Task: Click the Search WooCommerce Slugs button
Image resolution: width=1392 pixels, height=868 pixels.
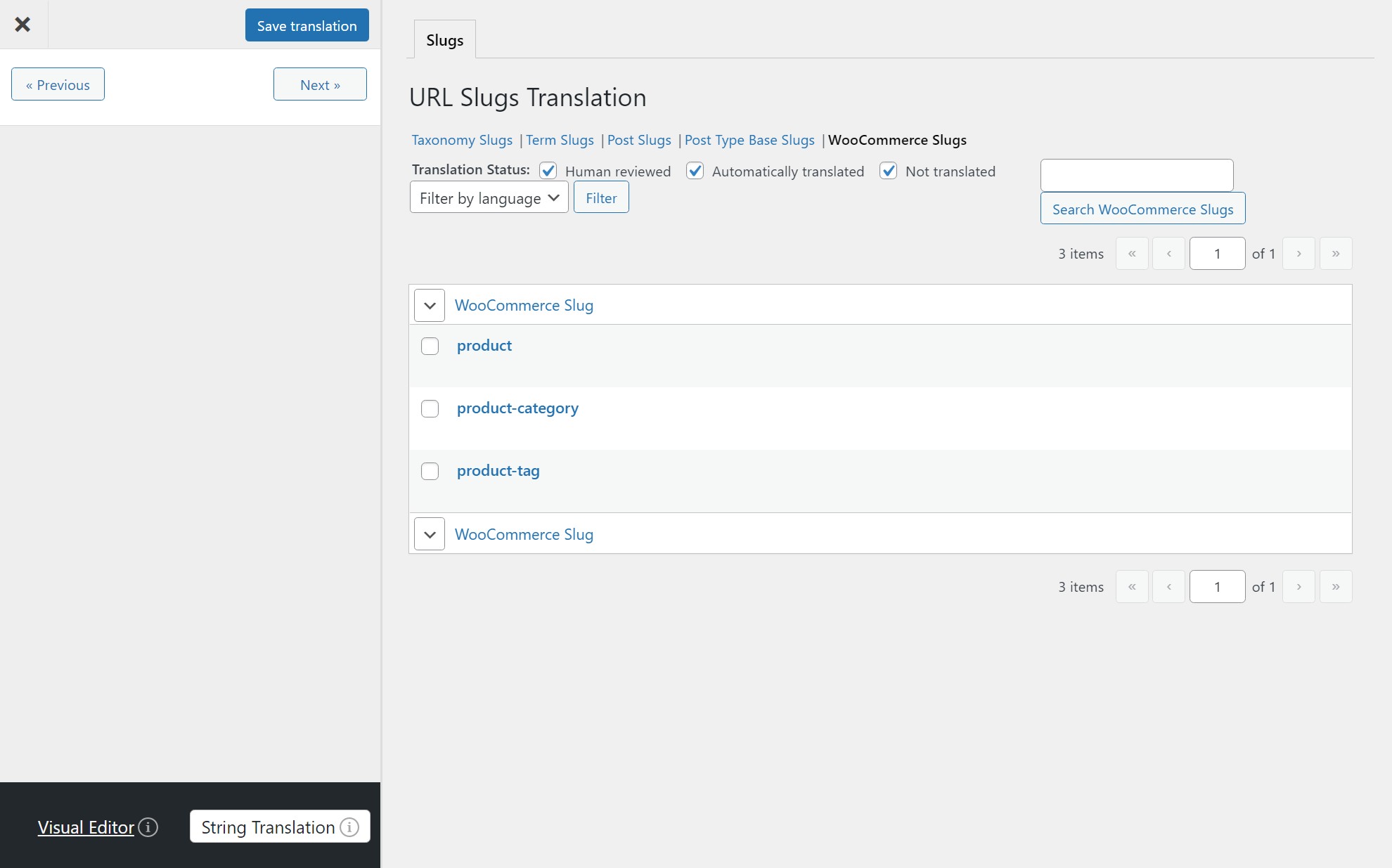Action: 1142,209
